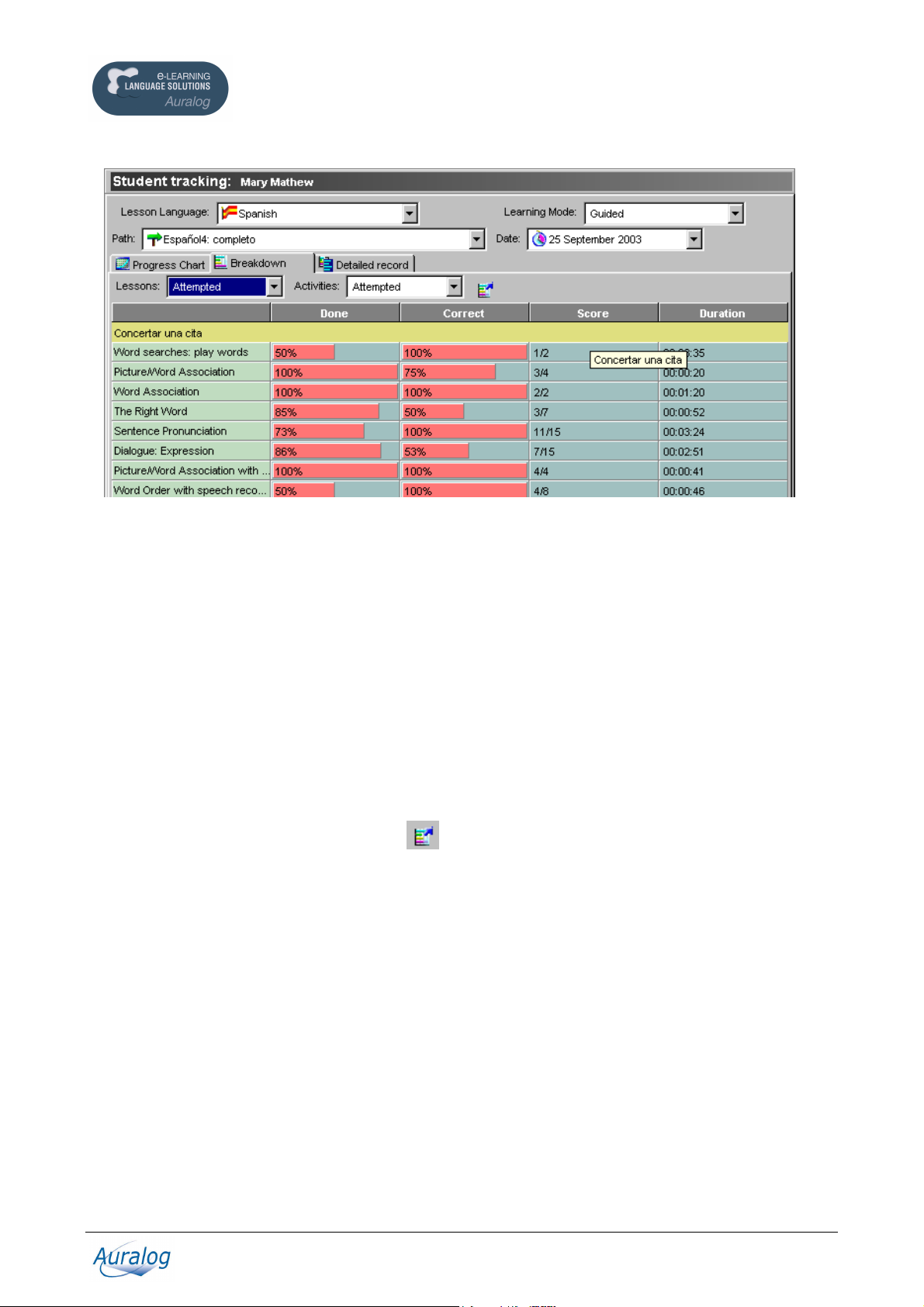Click the 7/15 score cell
924x1307 pixels.
[594, 451]
